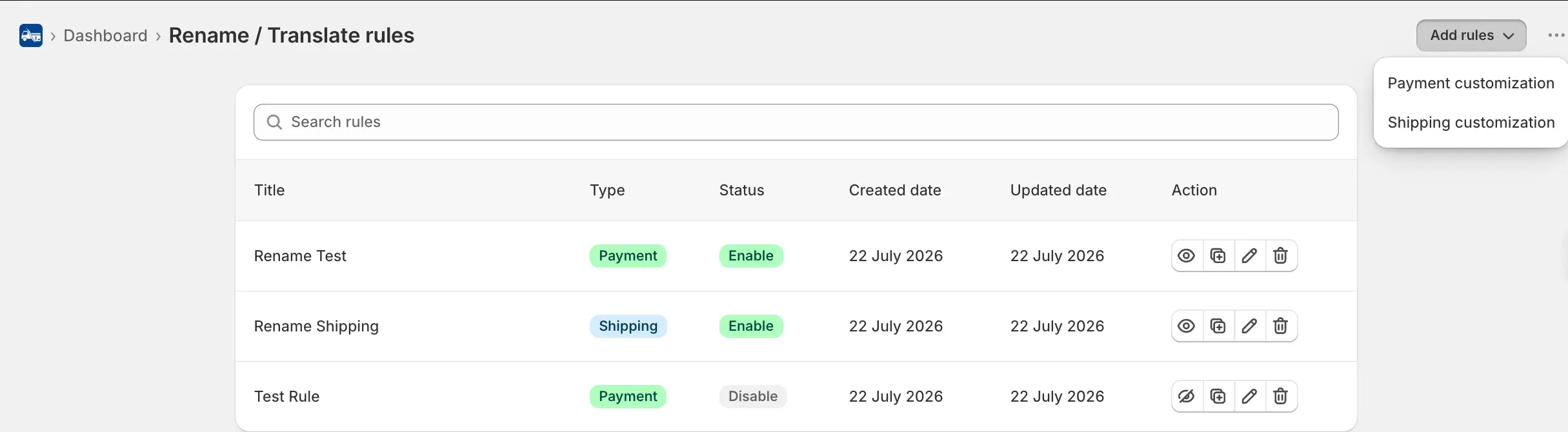Open the Rename Shipping rule title

coord(316,326)
